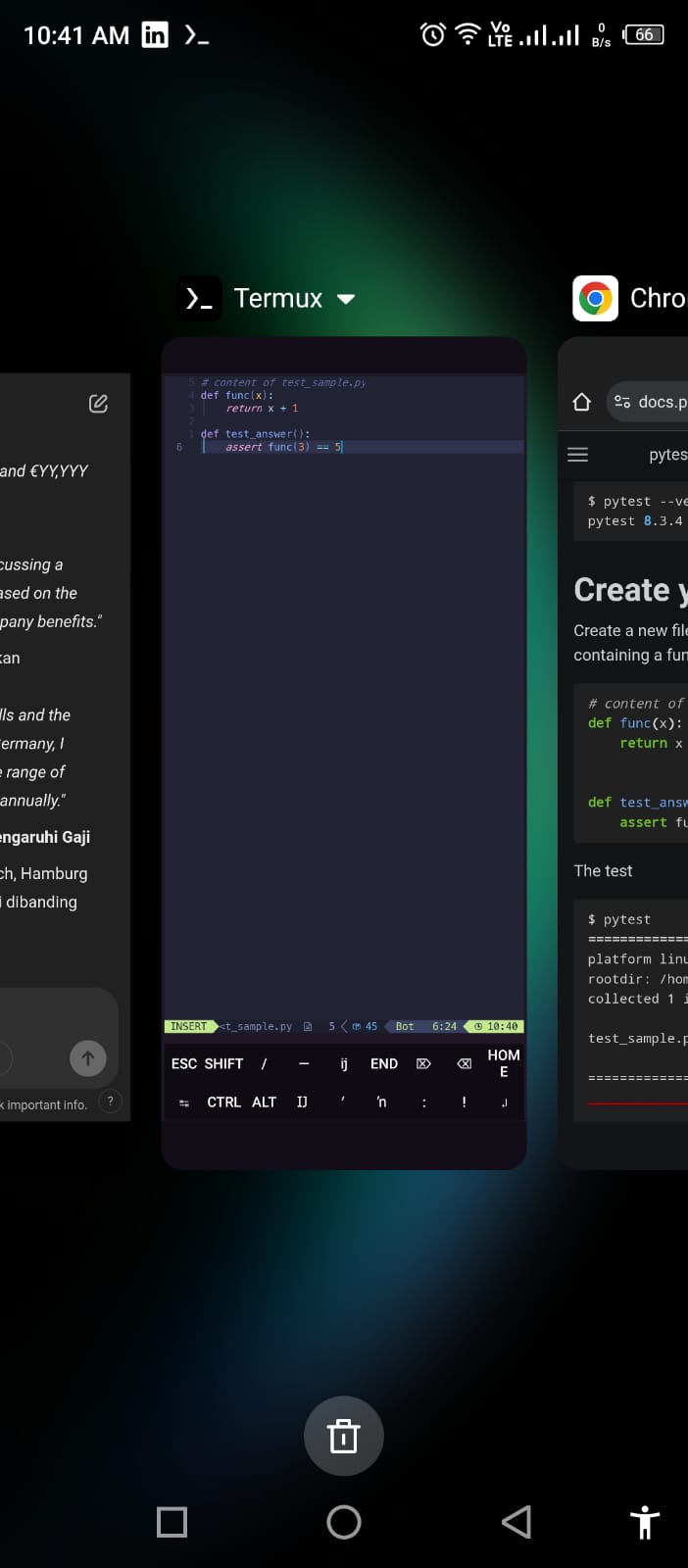Tap the battery indicator showing 66
The image size is (688, 1568).
click(x=643, y=35)
